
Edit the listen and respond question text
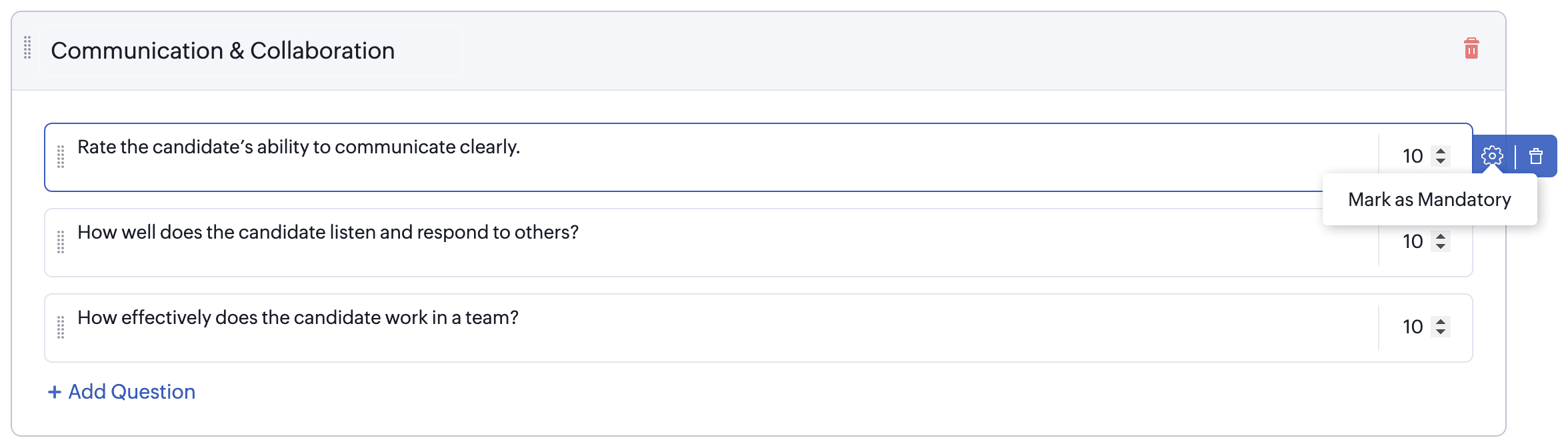pyautogui.click(x=328, y=233)
